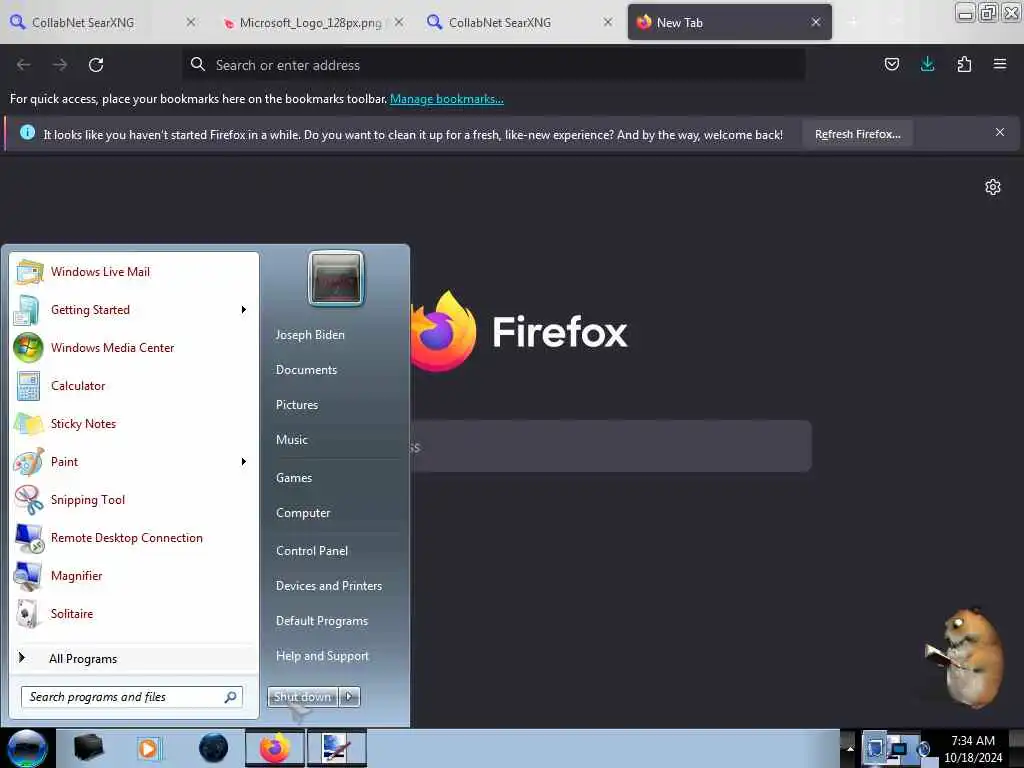Launch the Magnifier icon

click(28, 576)
